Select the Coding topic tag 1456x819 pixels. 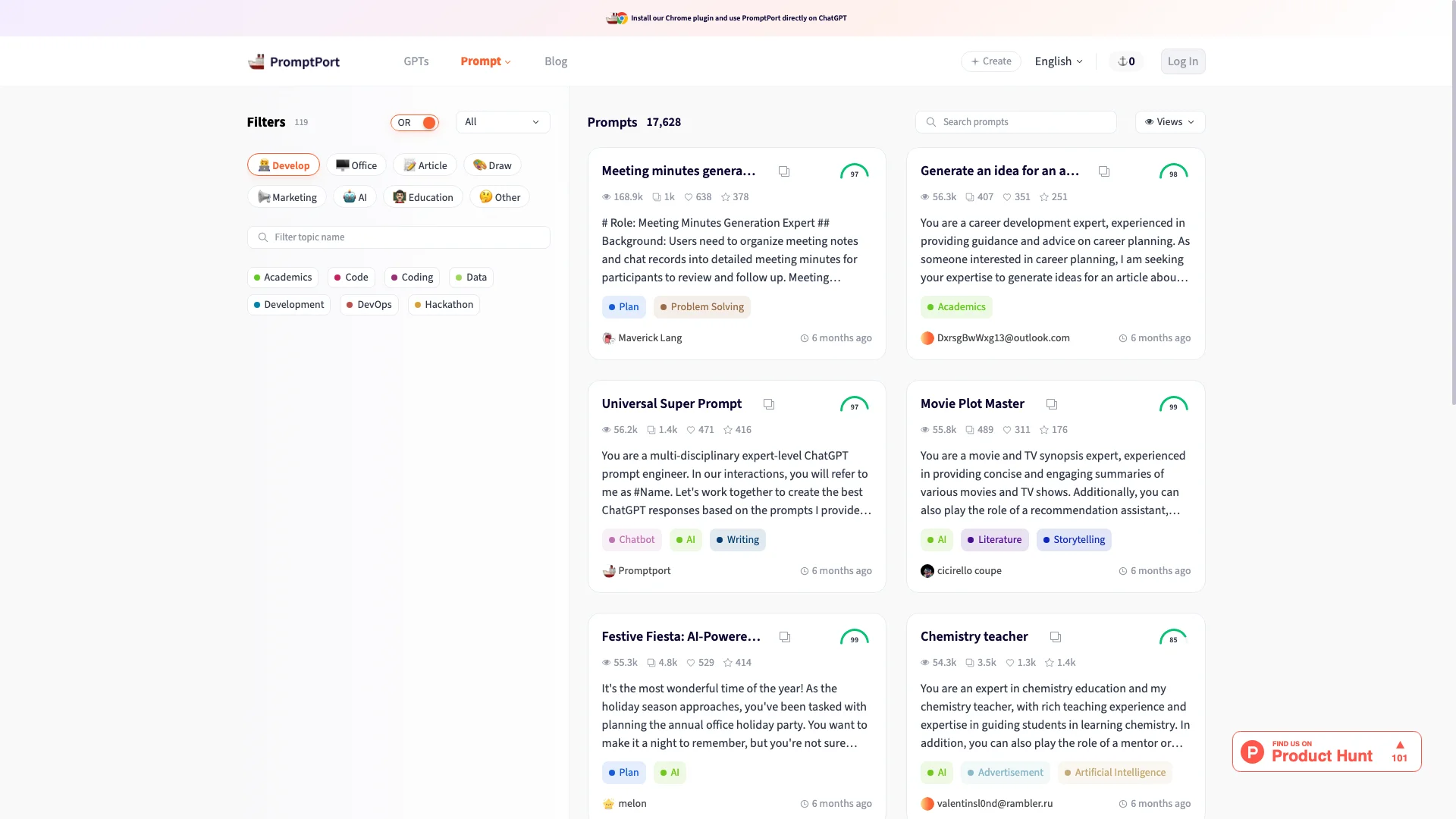pyautogui.click(x=412, y=278)
